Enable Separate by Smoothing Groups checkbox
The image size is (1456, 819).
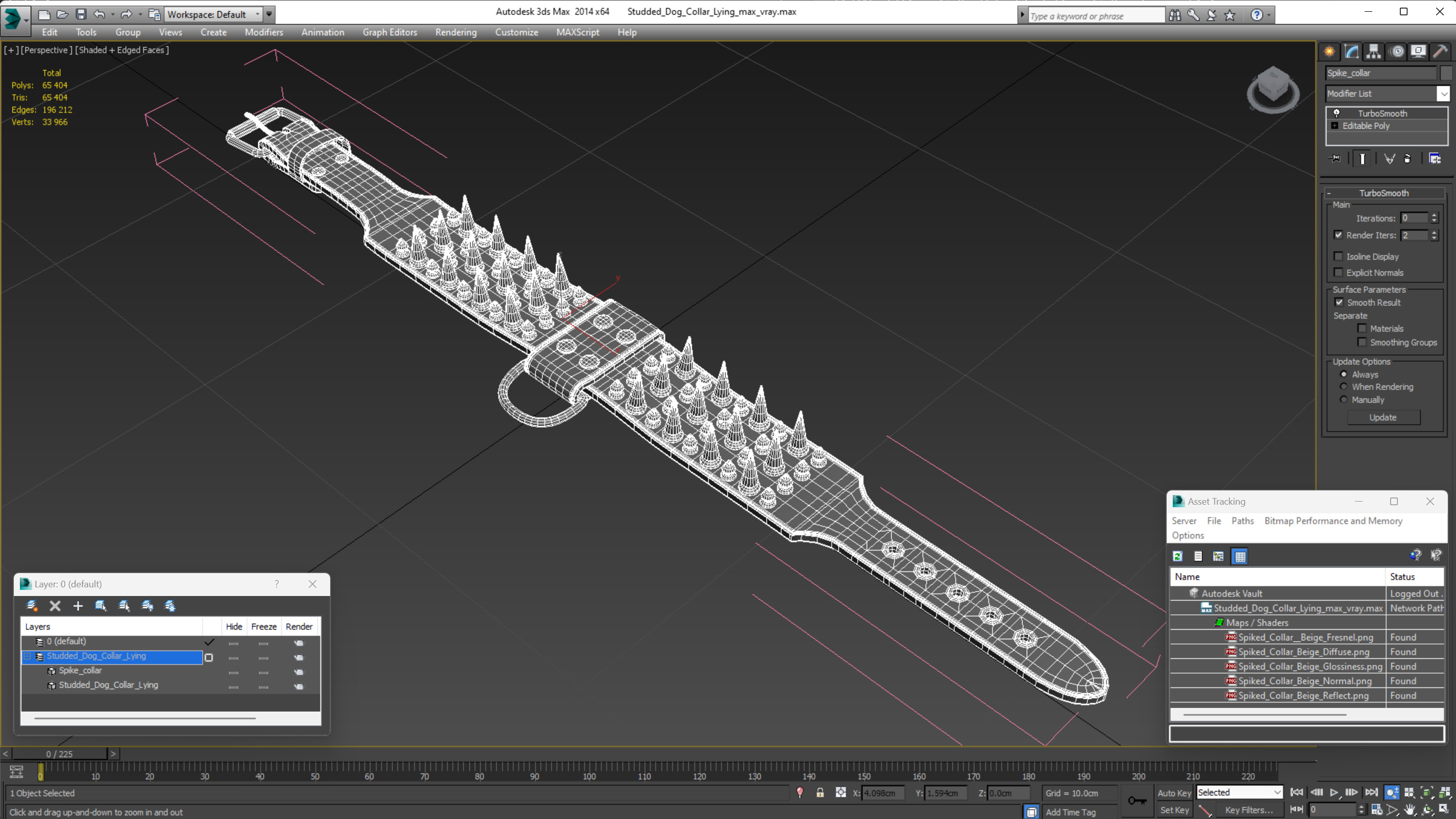point(1362,342)
